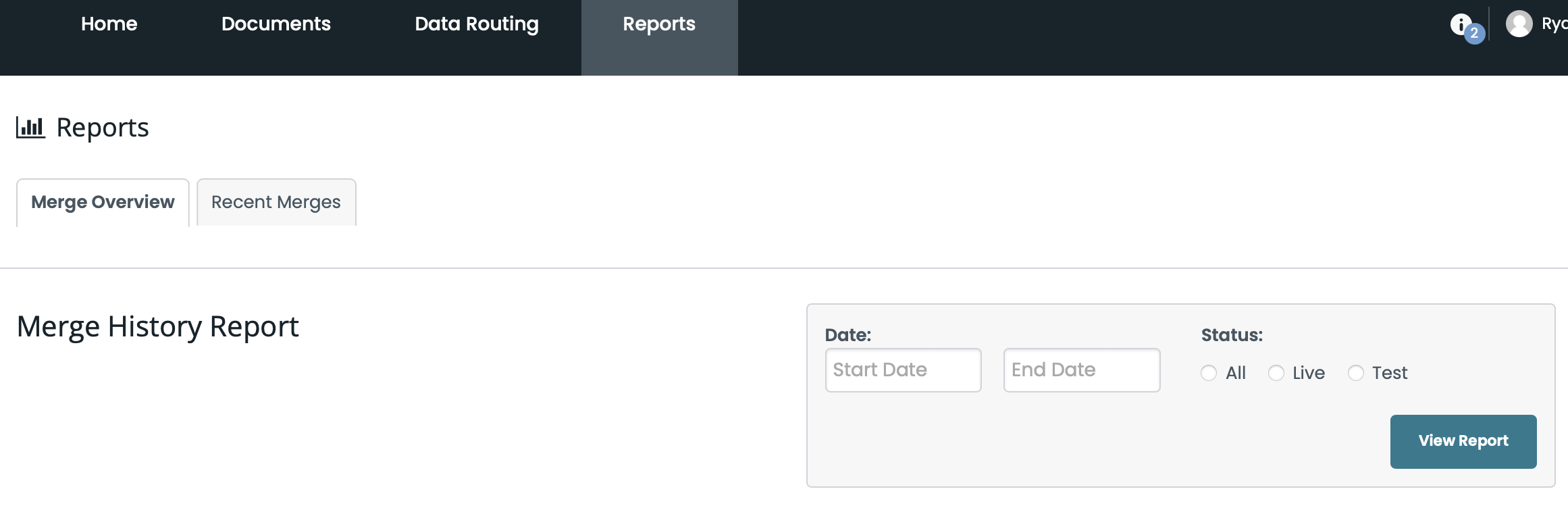Click the user avatar icon

(x=1519, y=24)
